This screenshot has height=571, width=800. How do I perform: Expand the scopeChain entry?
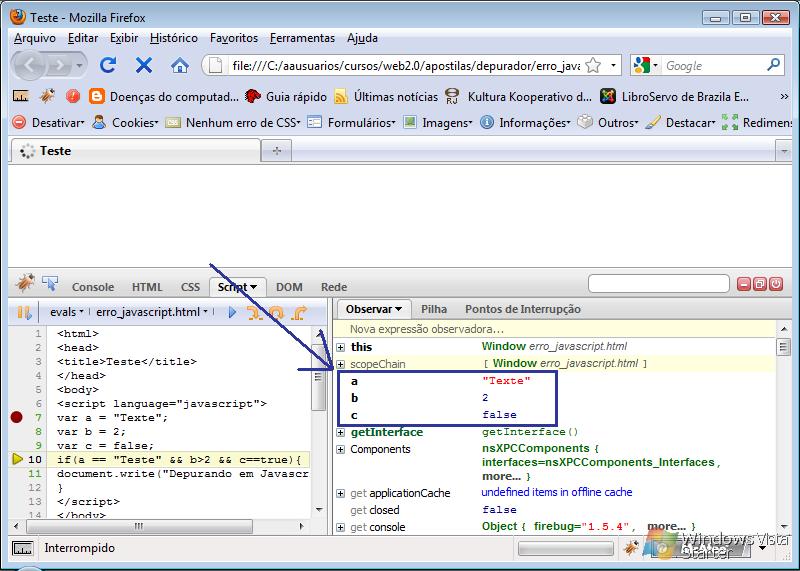point(341,364)
